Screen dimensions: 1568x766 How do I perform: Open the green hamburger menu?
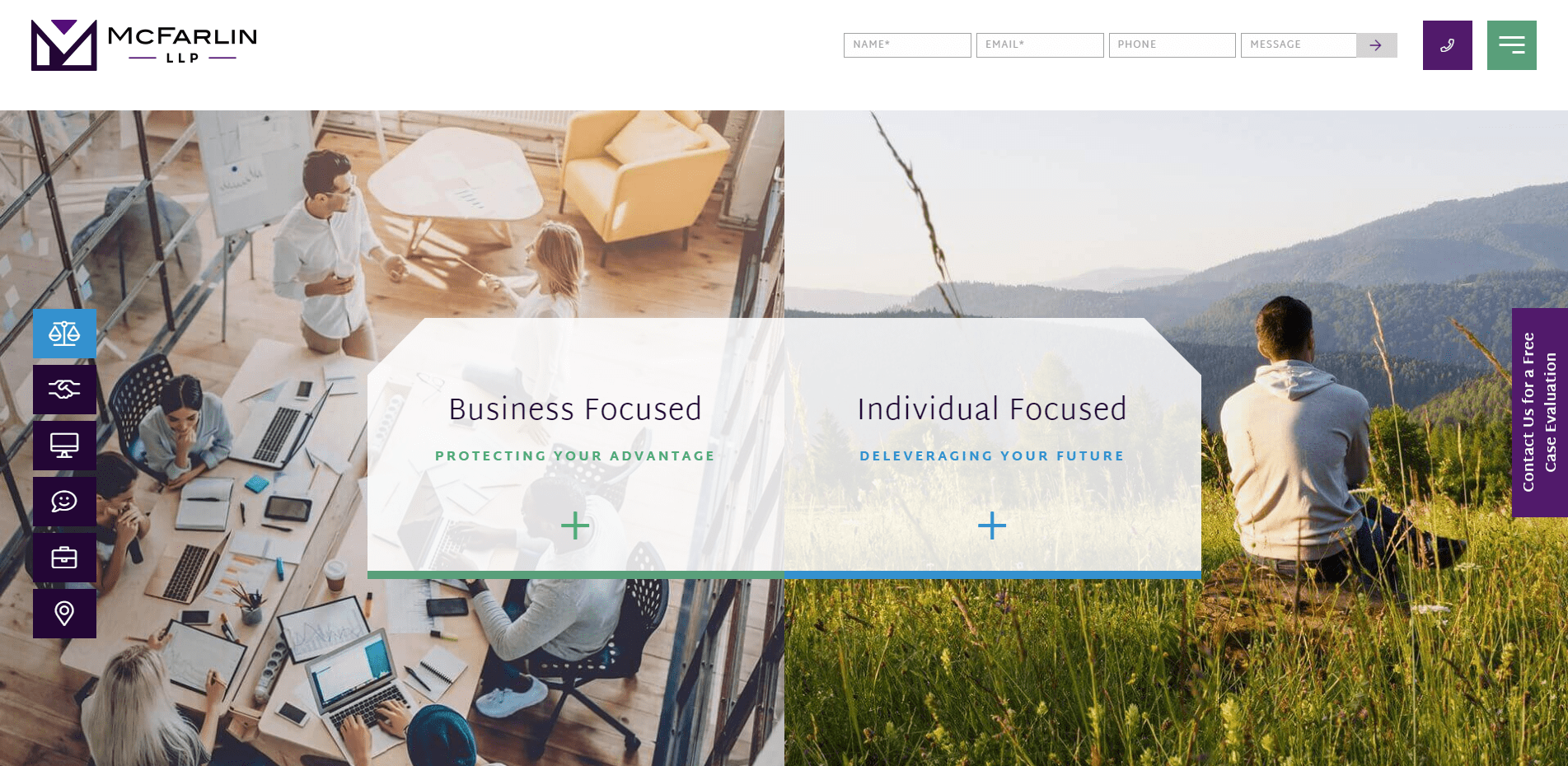pyautogui.click(x=1511, y=45)
